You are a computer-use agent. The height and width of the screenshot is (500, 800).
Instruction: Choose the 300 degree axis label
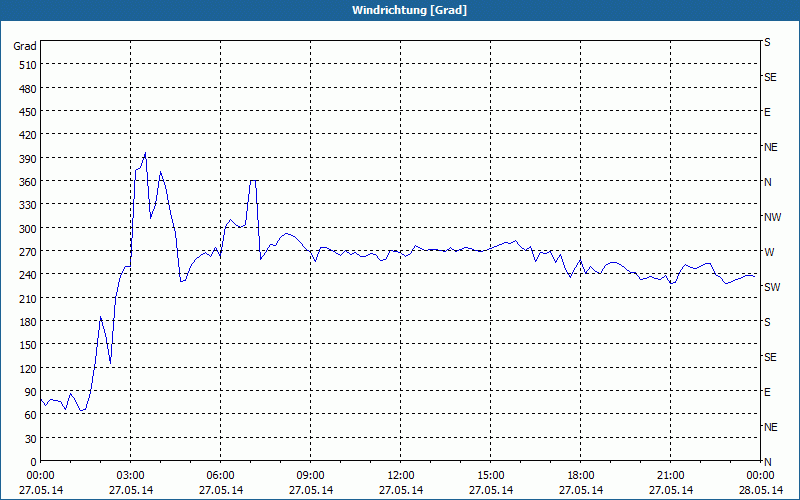(28, 228)
